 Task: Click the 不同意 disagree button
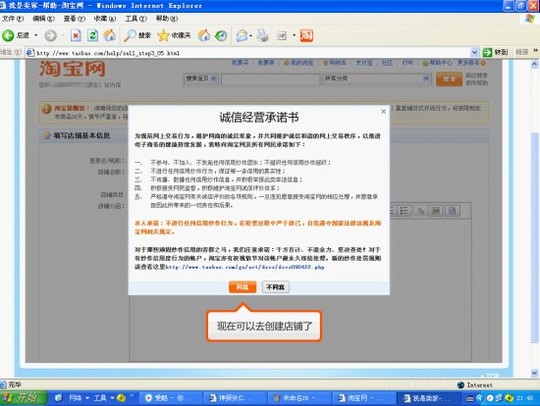click(x=276, y=287)
